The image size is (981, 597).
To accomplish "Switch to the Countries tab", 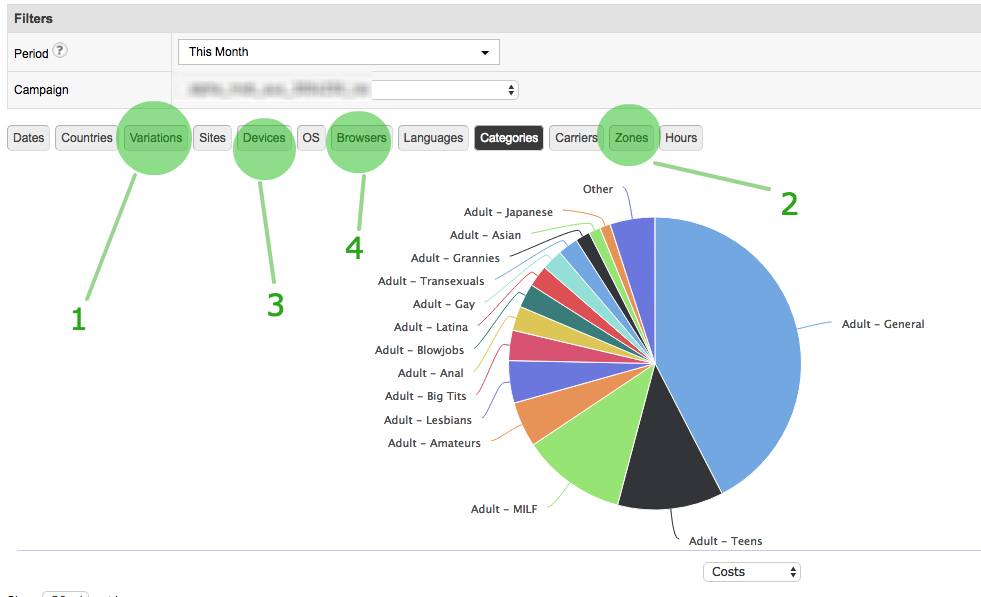I will point(86,138).
